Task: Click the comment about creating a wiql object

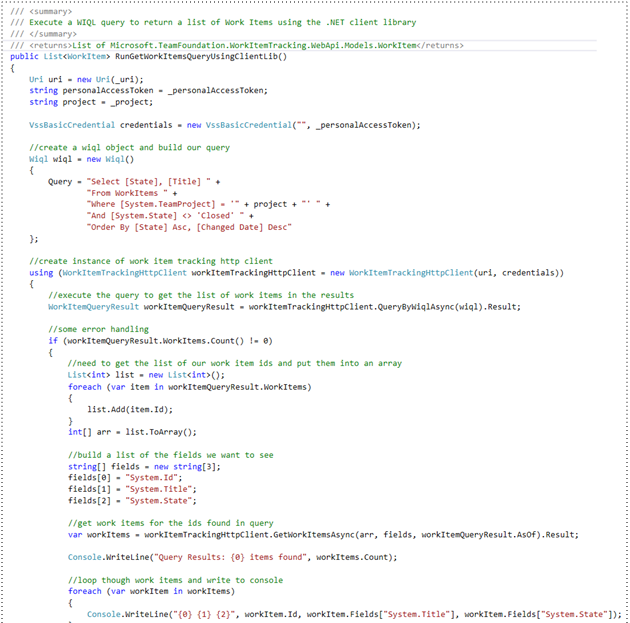Action: tap(129, 147)
